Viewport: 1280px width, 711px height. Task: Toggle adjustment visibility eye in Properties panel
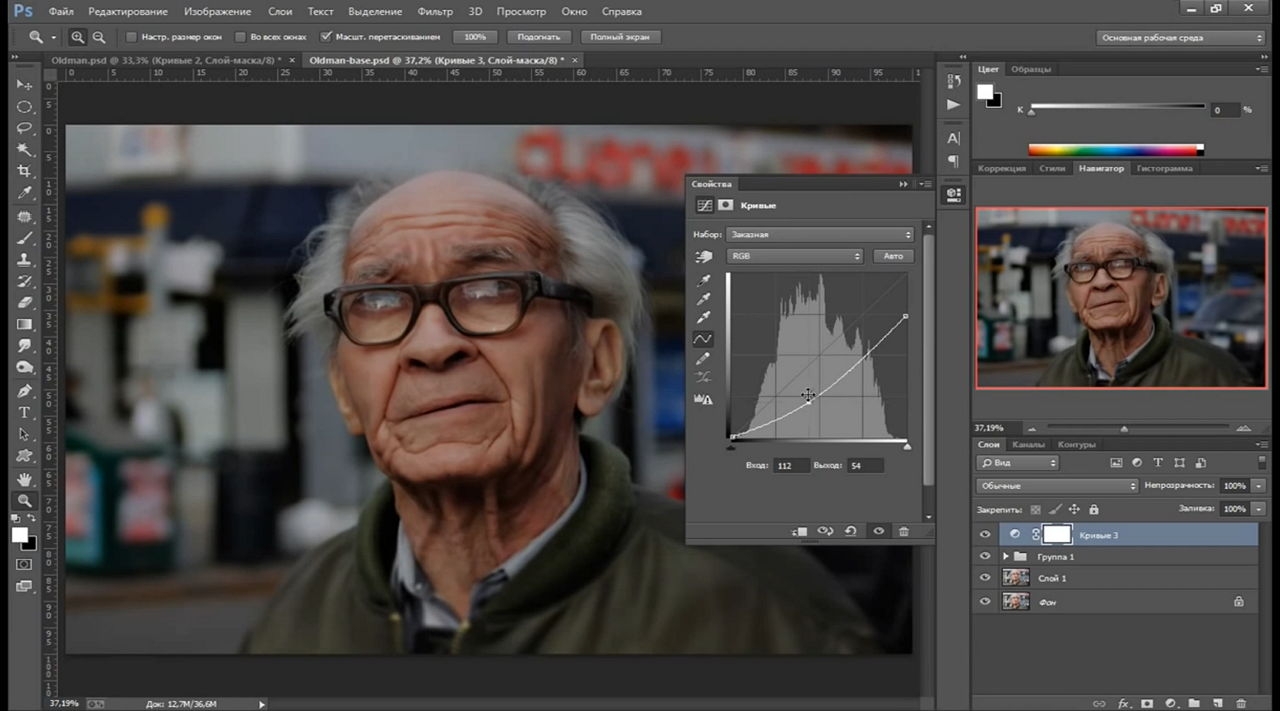pyautogui.click(x=878, y=531)
